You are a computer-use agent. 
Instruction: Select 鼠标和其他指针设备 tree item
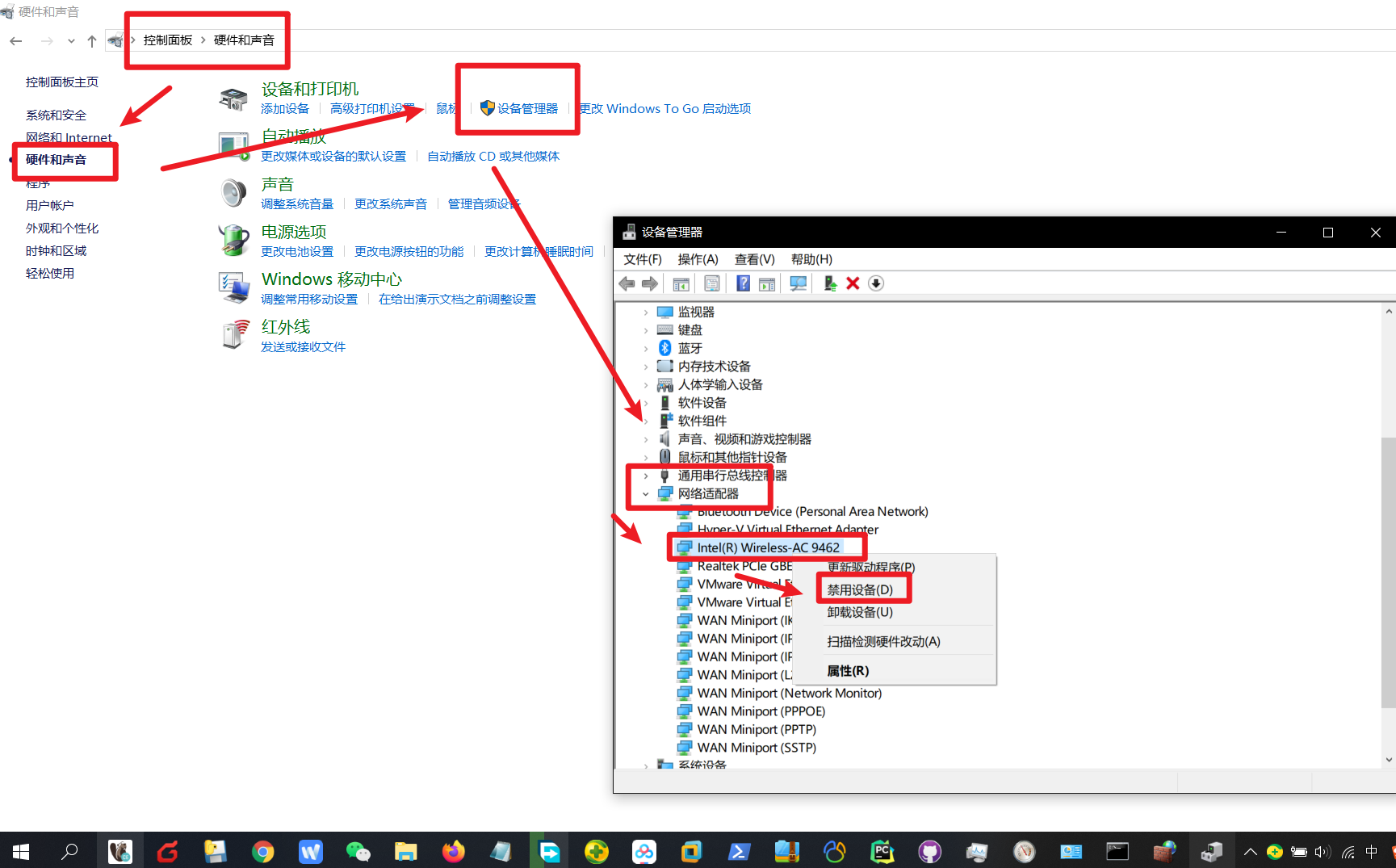coord(732,457)
